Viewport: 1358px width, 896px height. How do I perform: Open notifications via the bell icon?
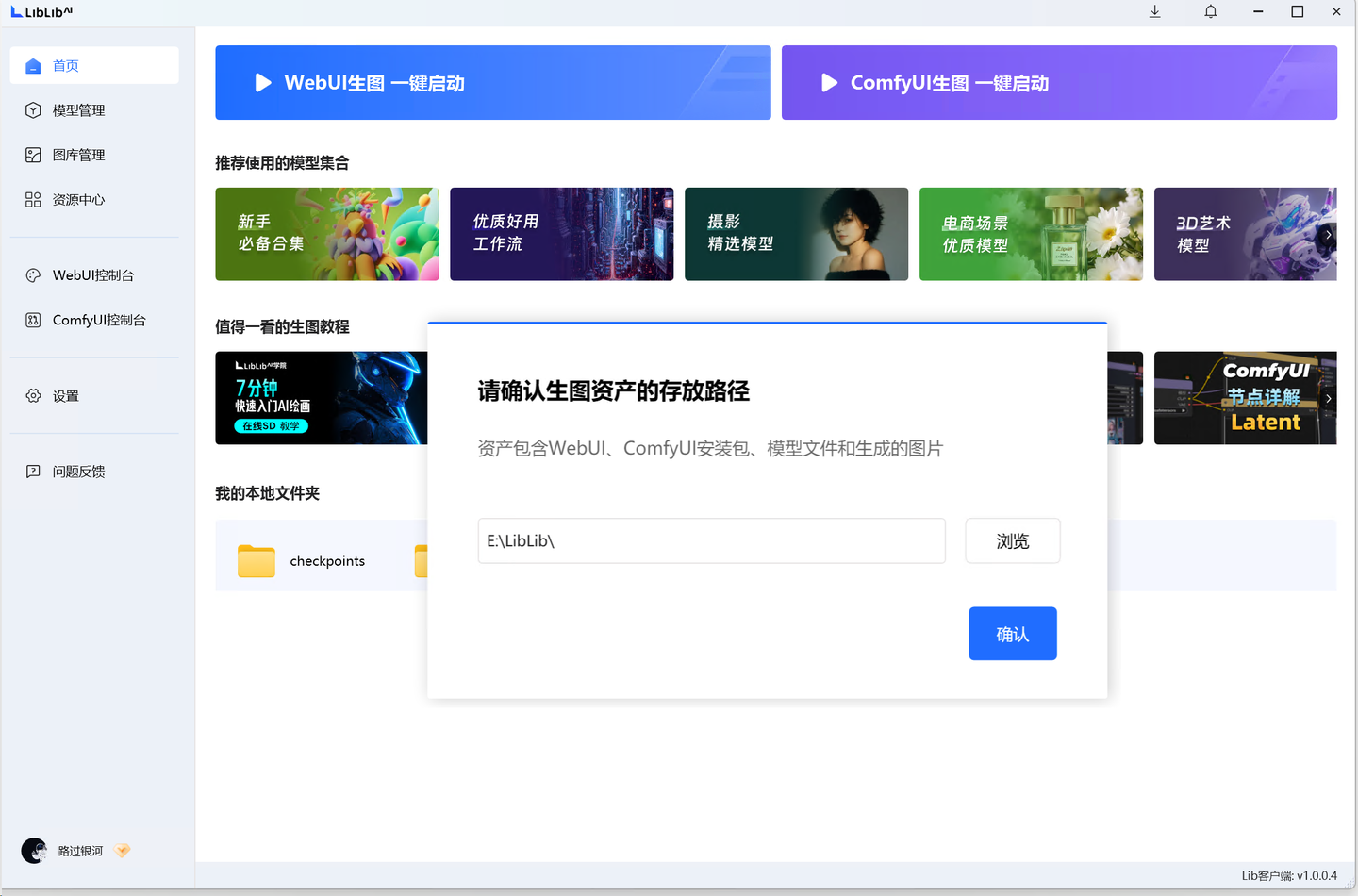[x=1210, y=11]
